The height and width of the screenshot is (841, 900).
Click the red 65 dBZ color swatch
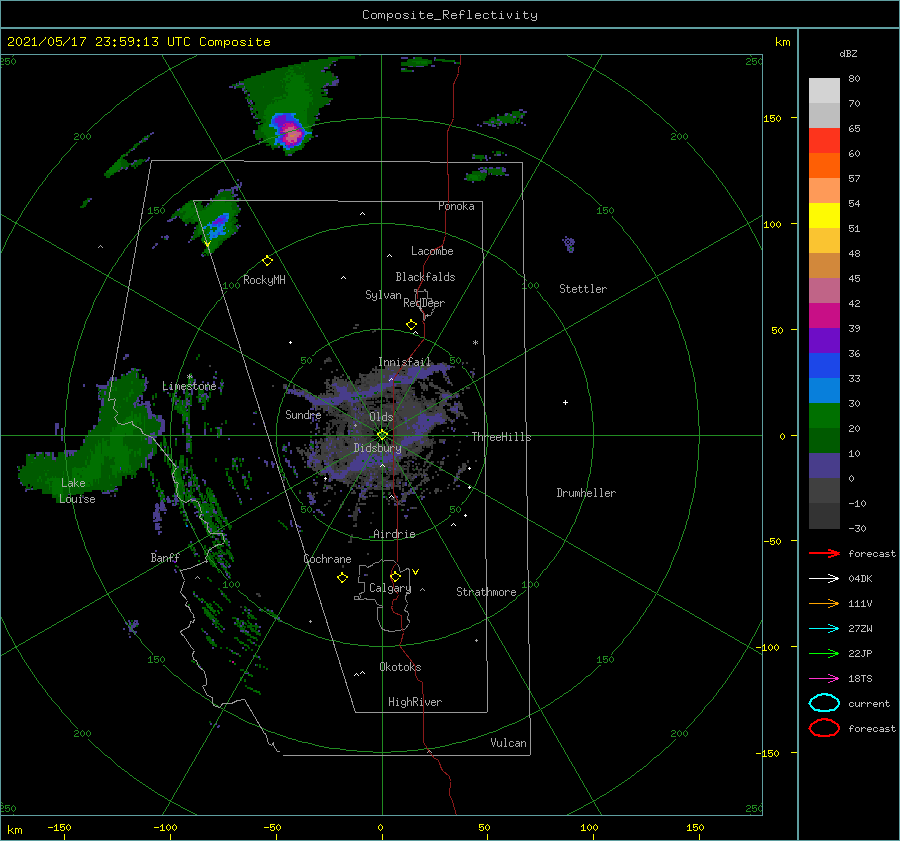[824, 141]
